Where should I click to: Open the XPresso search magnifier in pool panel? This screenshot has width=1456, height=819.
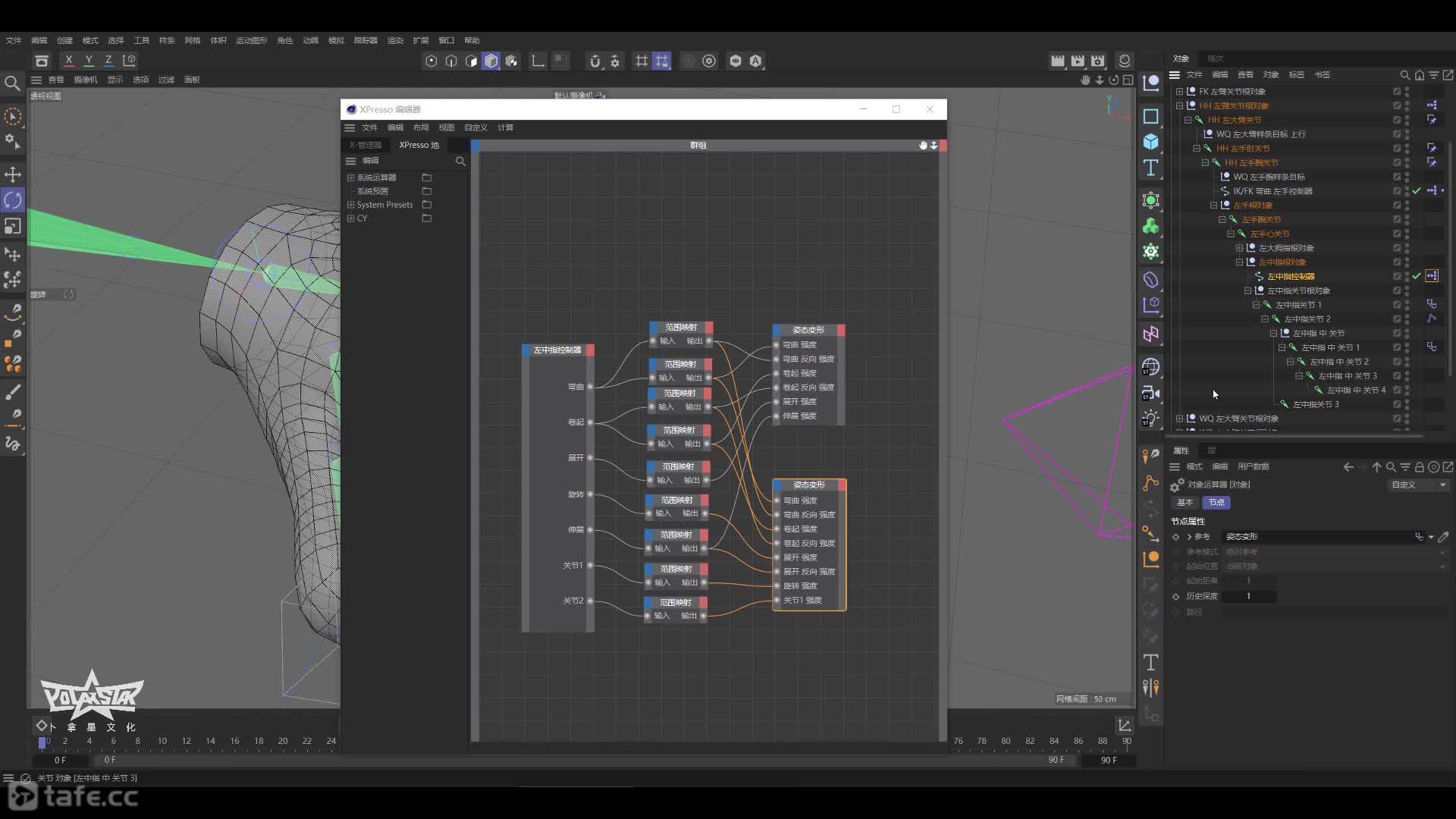coord(460,161)
